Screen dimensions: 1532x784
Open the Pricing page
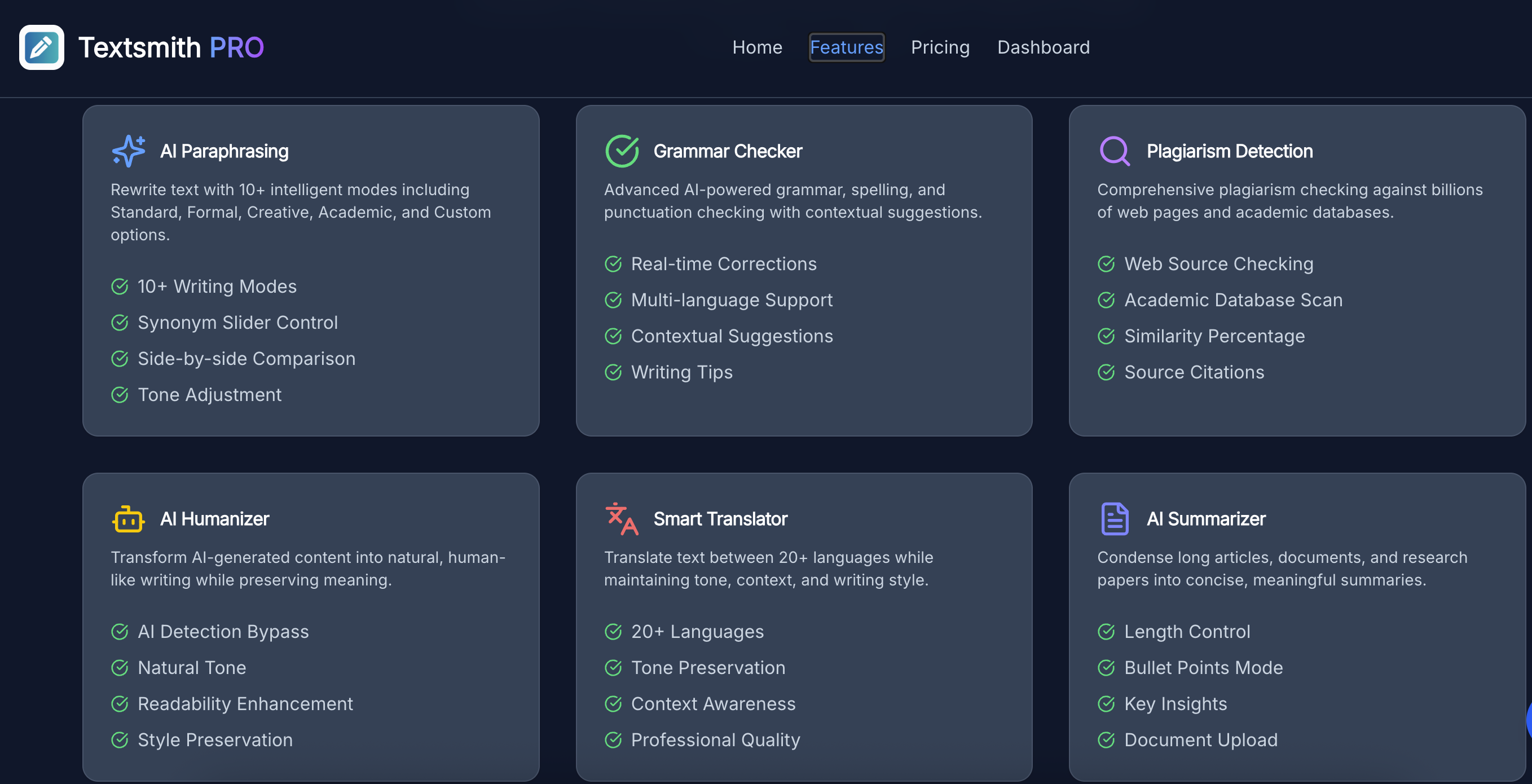coord(940,47)
